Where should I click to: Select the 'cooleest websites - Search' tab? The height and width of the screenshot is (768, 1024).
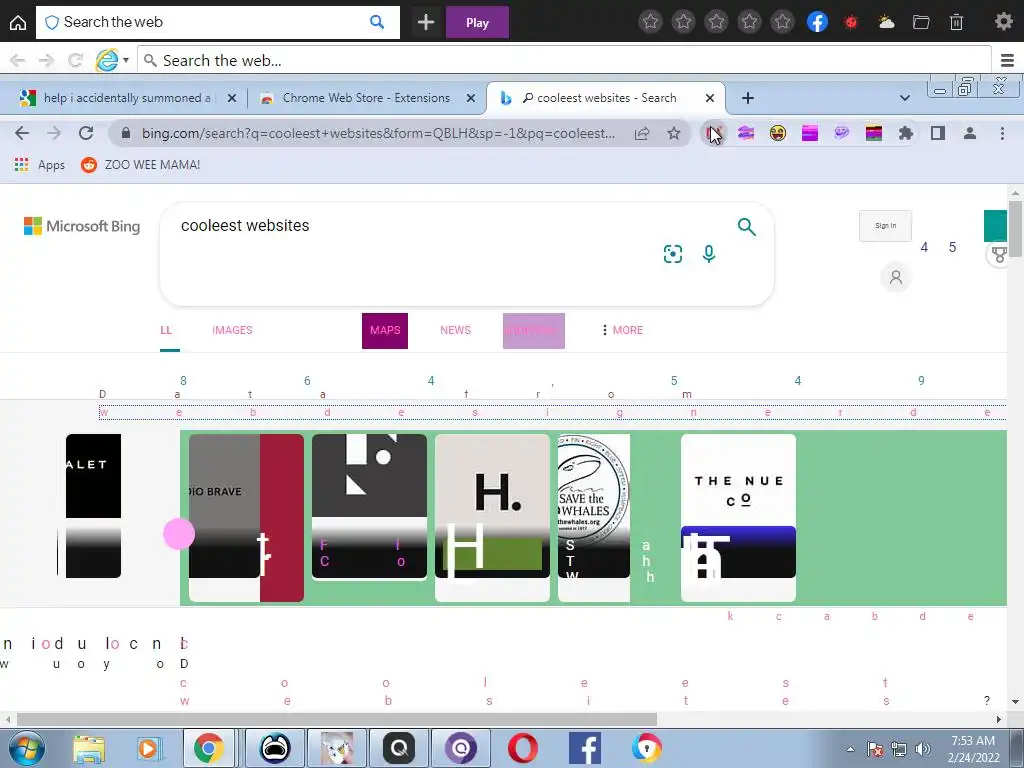click(x=607, y=98)
